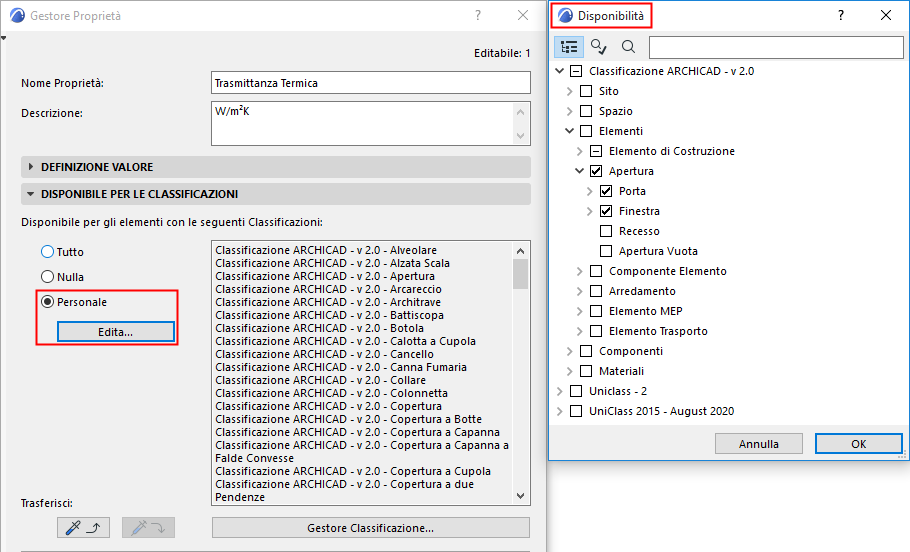Viewport: 910px width, 552px height.
Task: Click Annulla in Disponibilità dialog
Action: [x=759, y=444]
